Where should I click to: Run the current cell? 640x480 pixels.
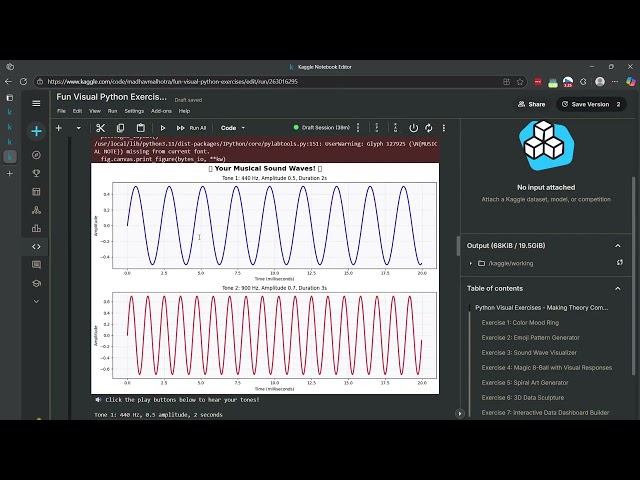click(162, 128)
